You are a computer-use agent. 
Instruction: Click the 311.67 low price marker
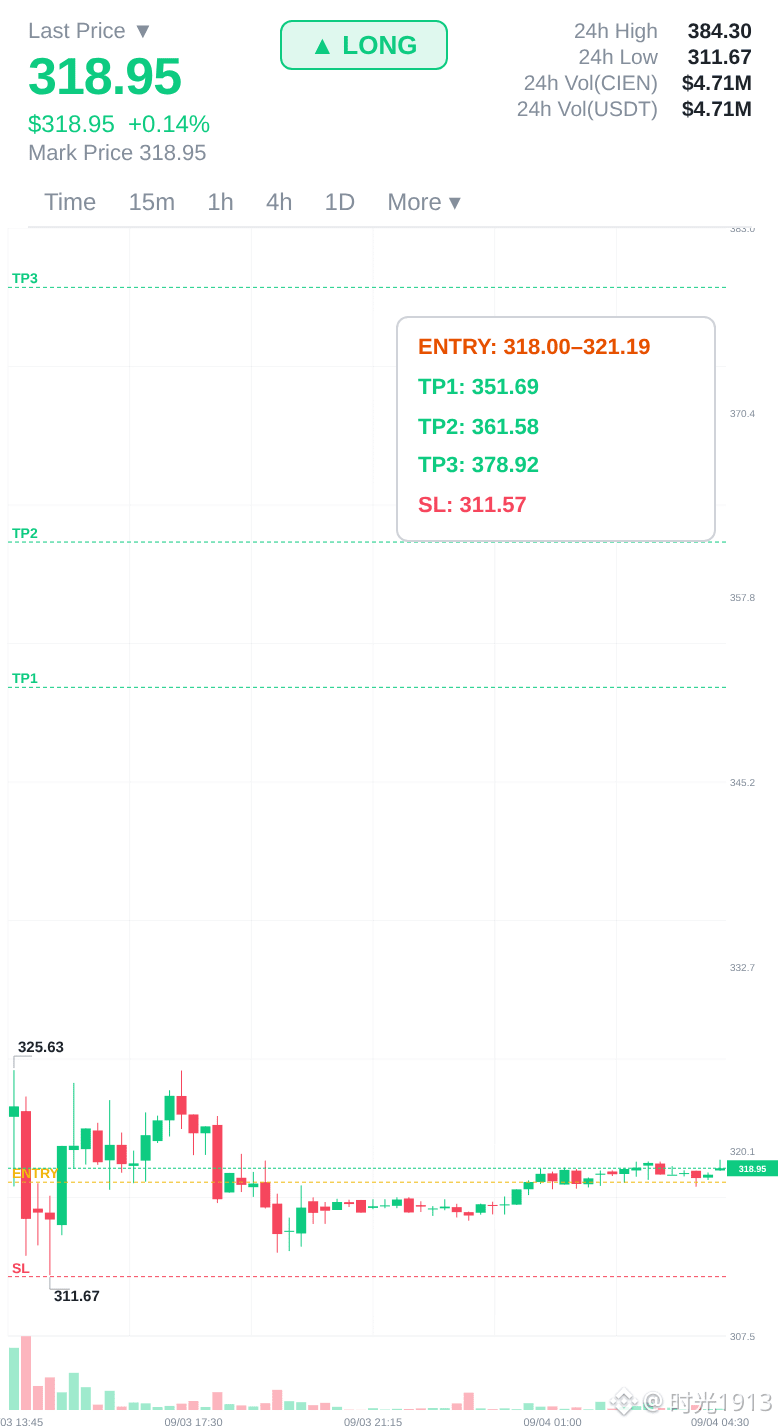coord(77,1296)
